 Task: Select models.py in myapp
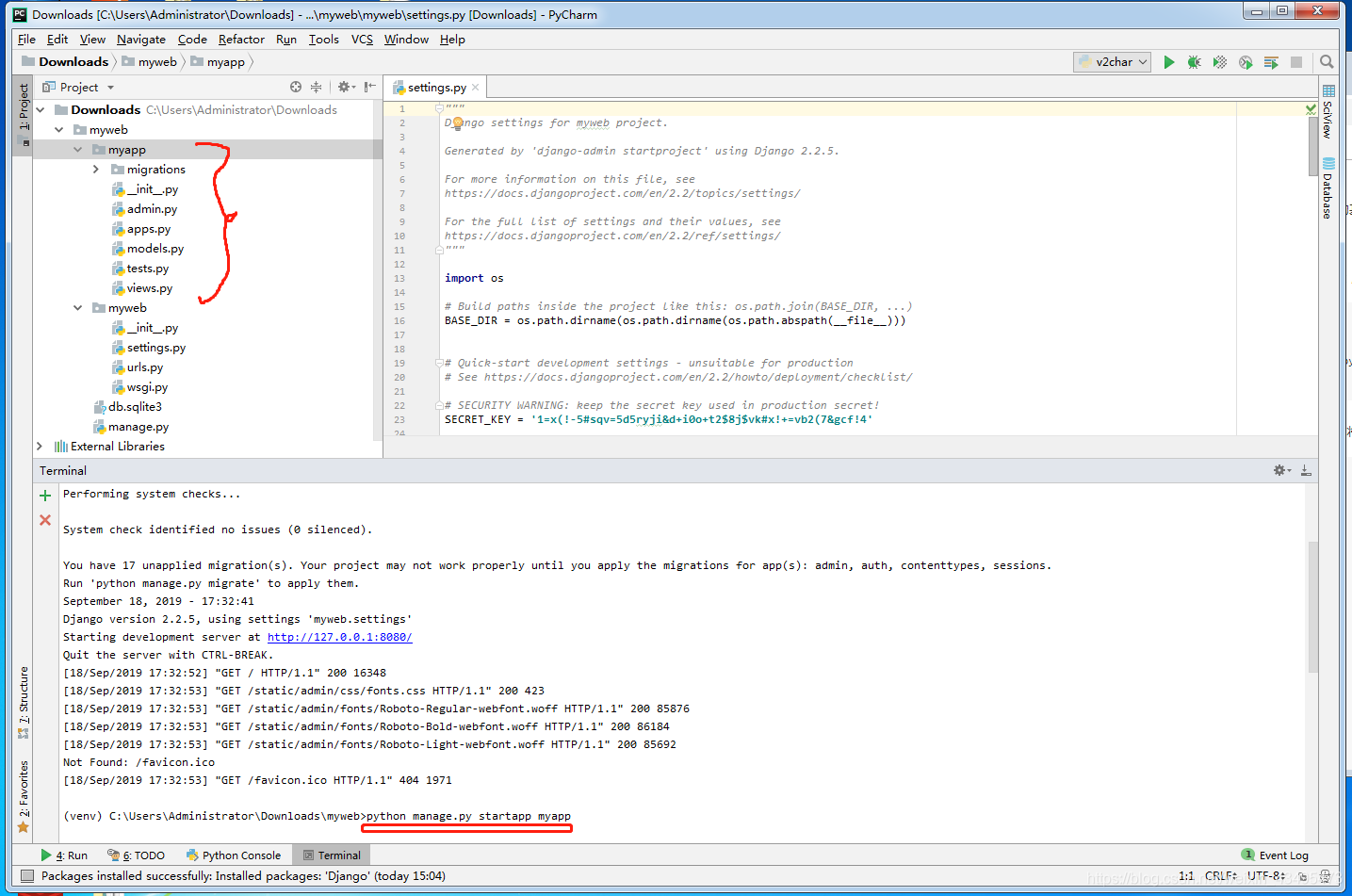pos(155,249)
